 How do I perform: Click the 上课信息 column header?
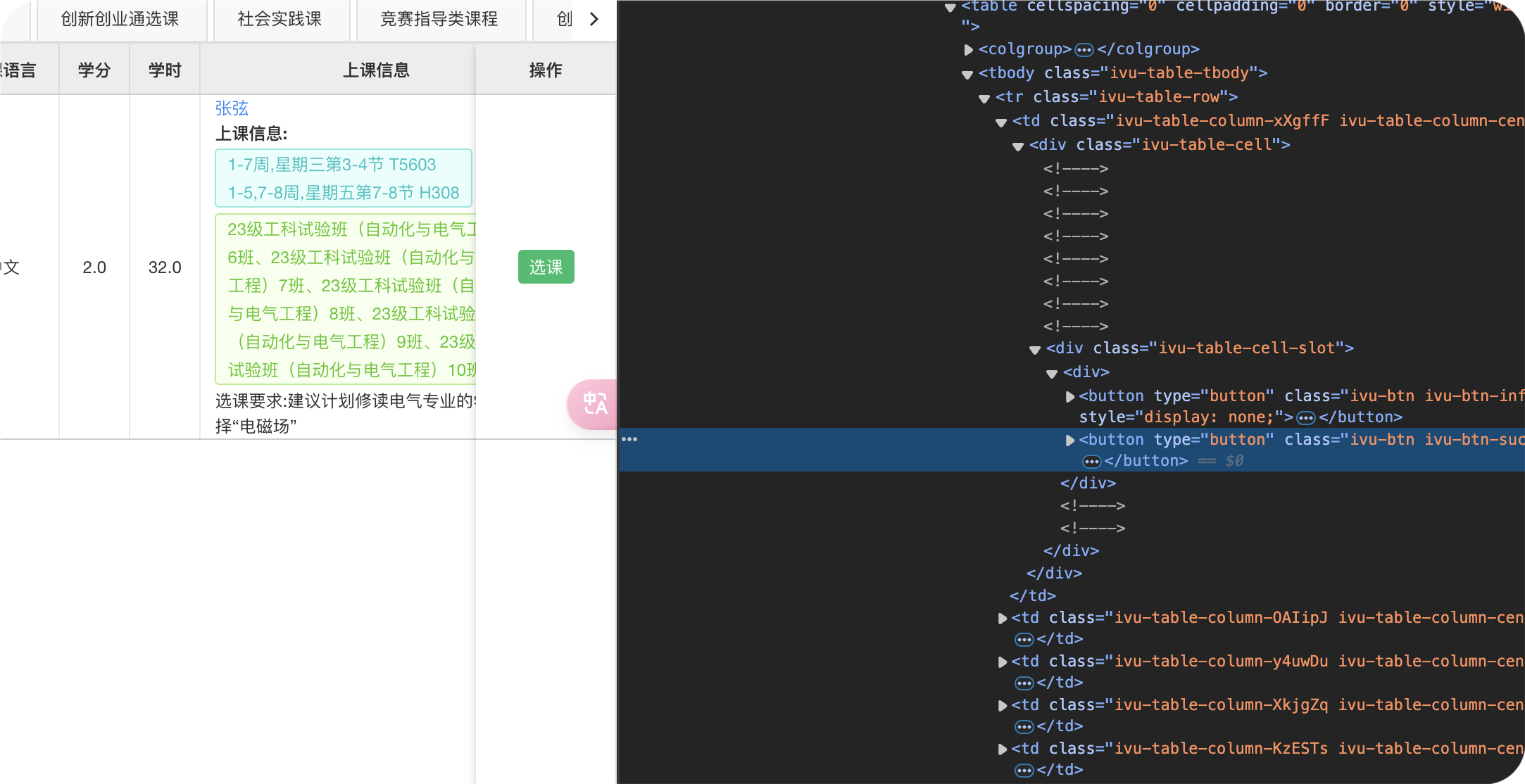pos(376,70)
